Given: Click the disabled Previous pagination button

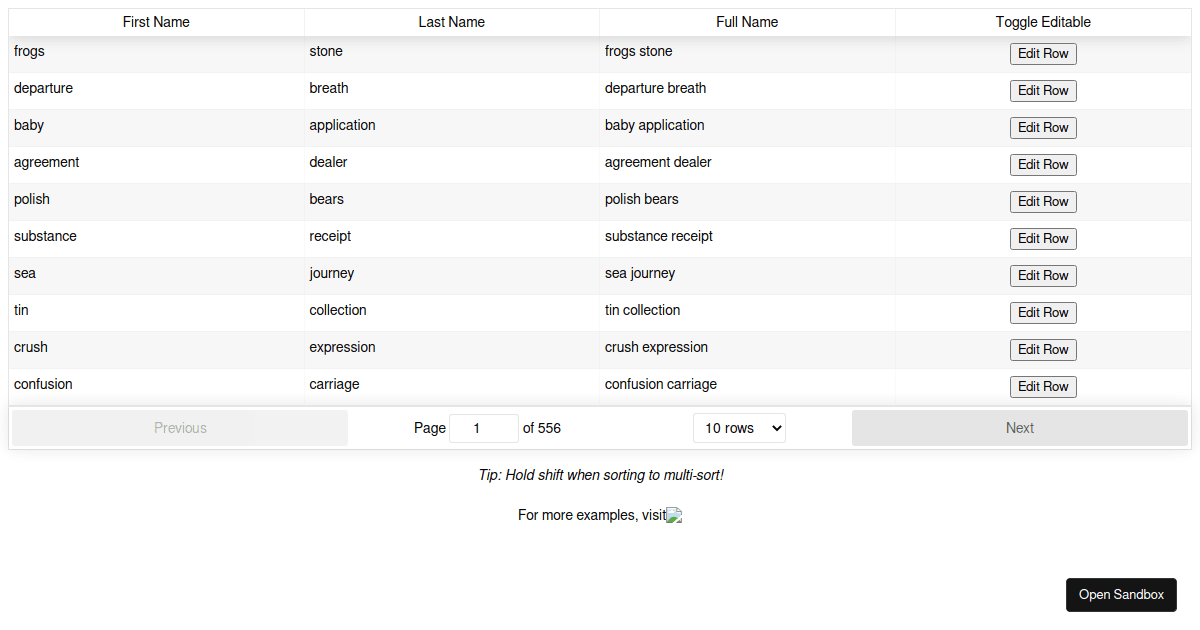Looking at the screenshot, I should coord(180,427).
